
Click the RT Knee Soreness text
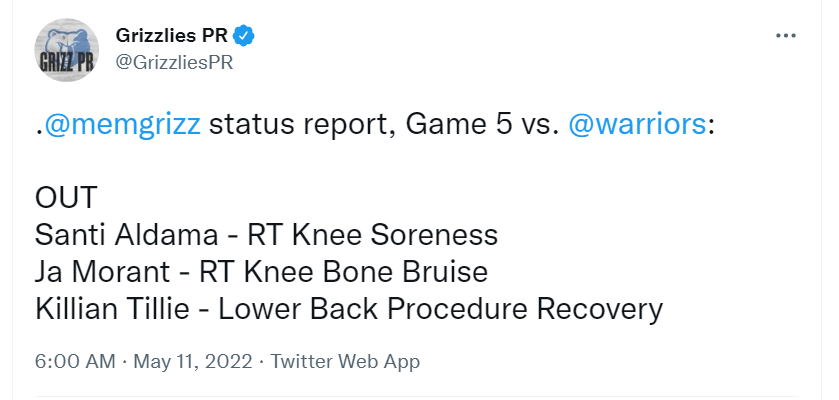(x=372, y=235)
